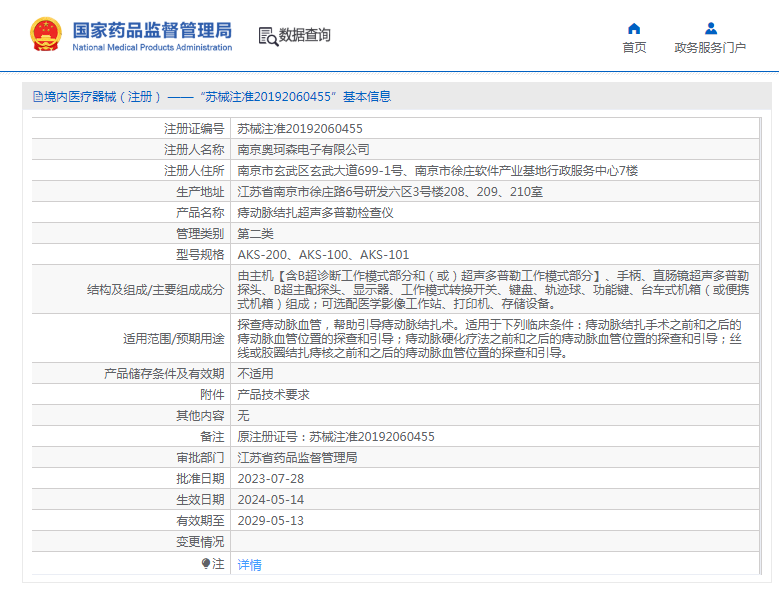Click approval date 2023-07-28
This screenshot has height=593, width=779.
pos(271,479)
